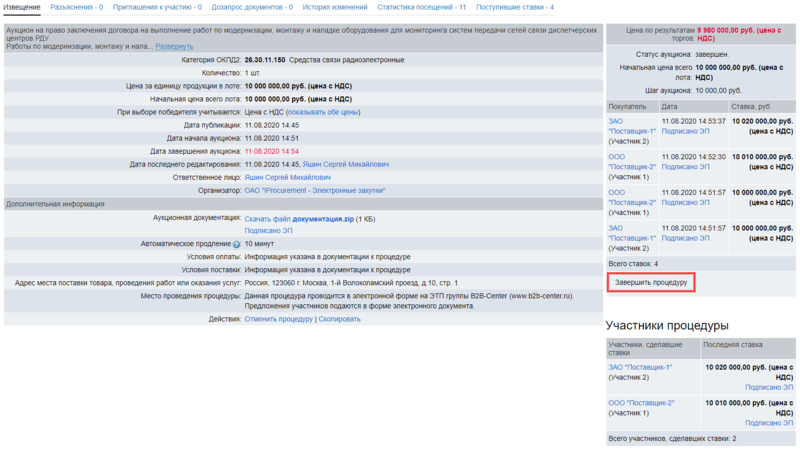Image resolution: width=800 pixels, height=450 pixels.
Task: Open the Извещение tab
Action: [24, 7]
